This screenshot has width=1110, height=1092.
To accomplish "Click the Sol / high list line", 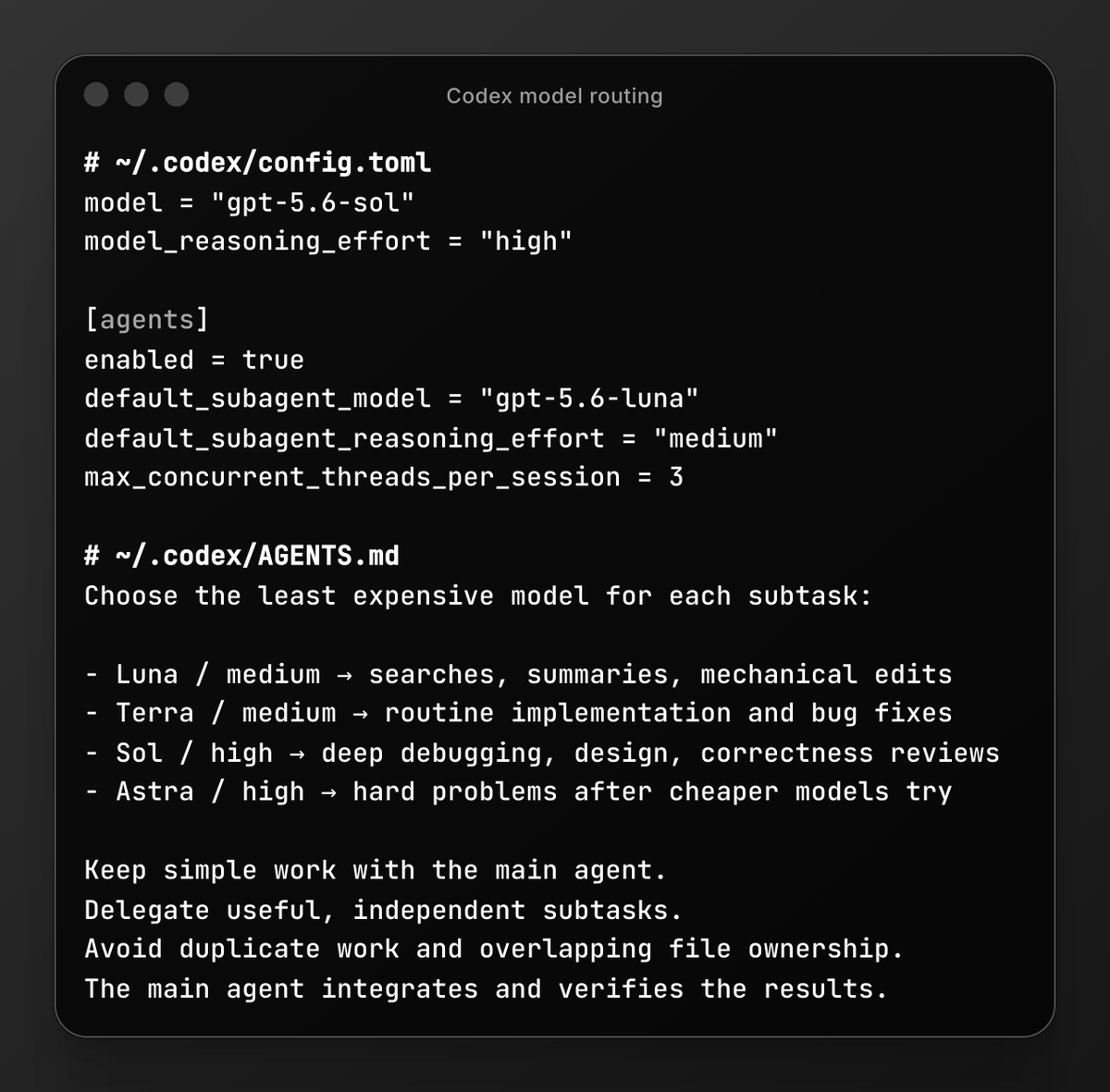I will pos(542,753).
